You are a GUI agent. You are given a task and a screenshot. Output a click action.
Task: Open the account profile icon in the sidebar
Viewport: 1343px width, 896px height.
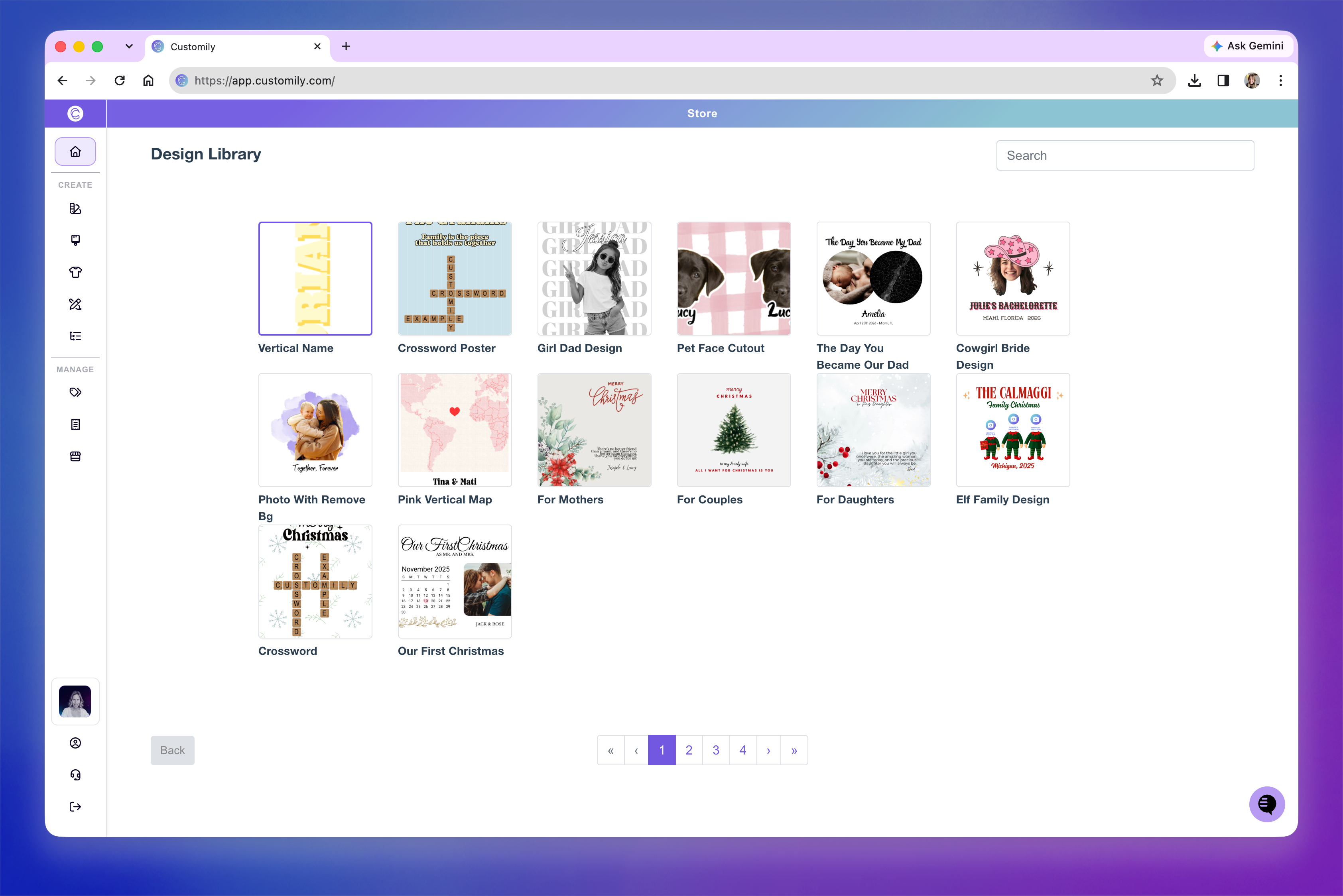click(75, 743)
